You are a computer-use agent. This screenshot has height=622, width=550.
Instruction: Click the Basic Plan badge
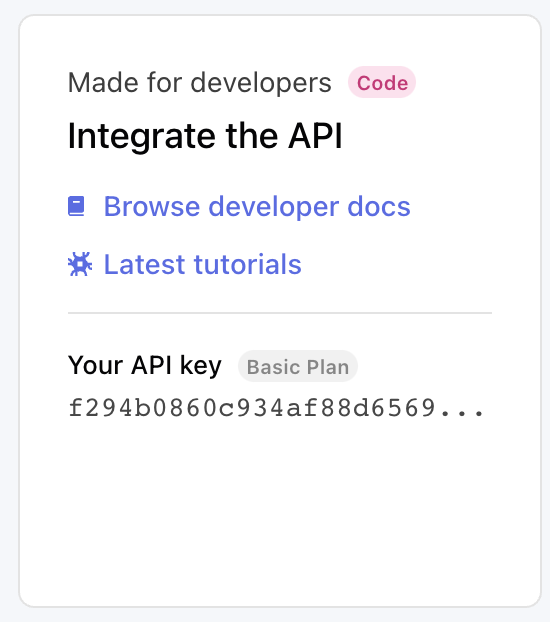tap(298, 366)
